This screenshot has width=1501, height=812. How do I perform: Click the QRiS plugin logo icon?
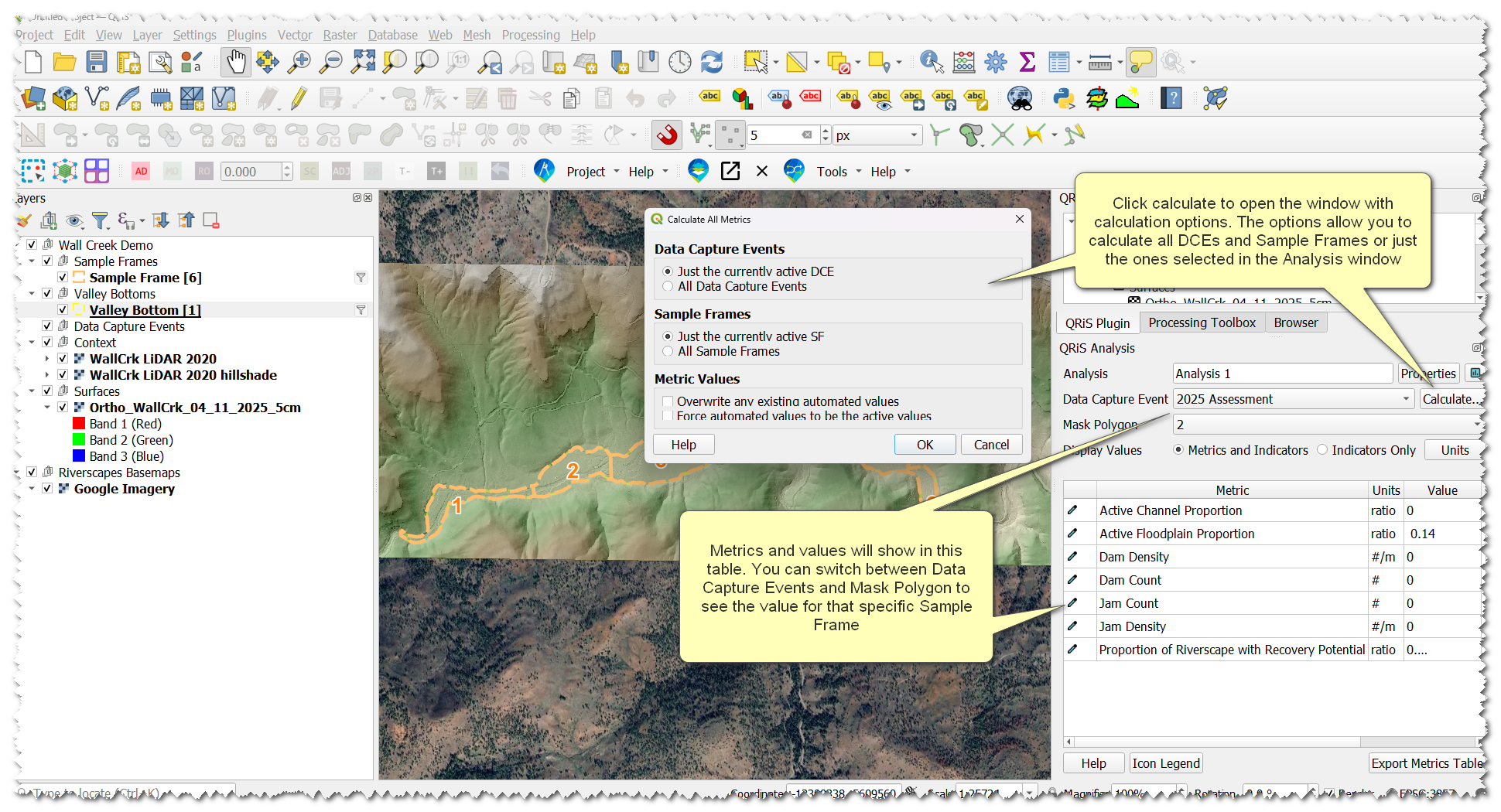tap(544, 171)
